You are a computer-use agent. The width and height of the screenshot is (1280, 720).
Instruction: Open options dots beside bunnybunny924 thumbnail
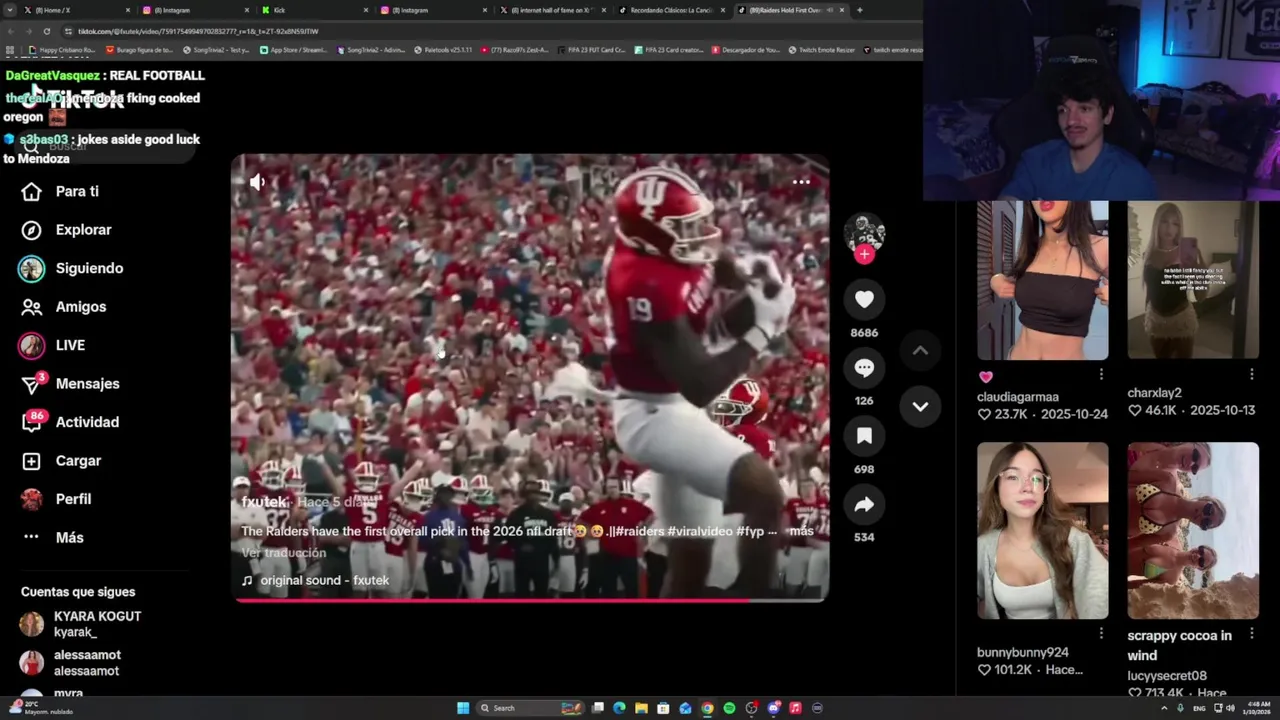pos(1101,633)
